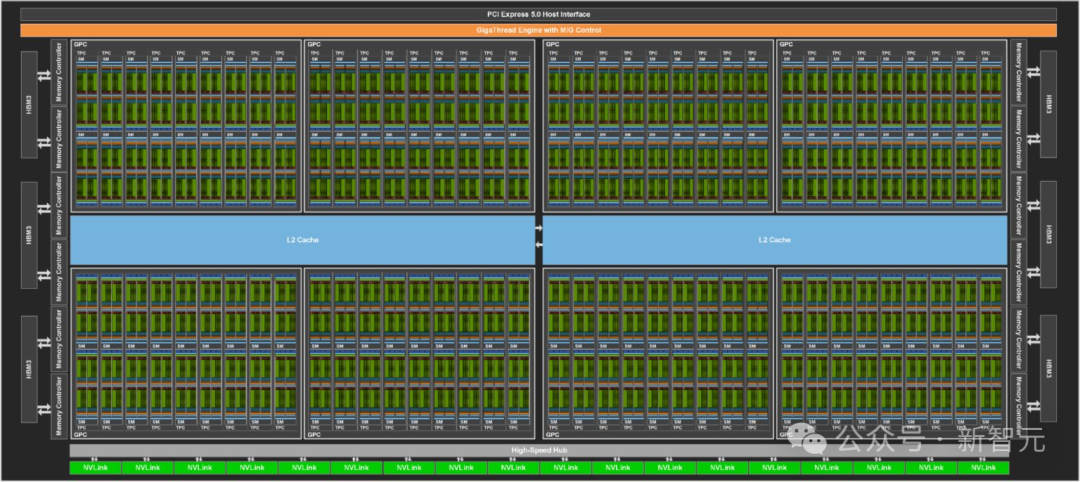Click the GPC label of the bottom-left cluster
Viewport: 1080px width, 482px height.
(x=79, y=434)
